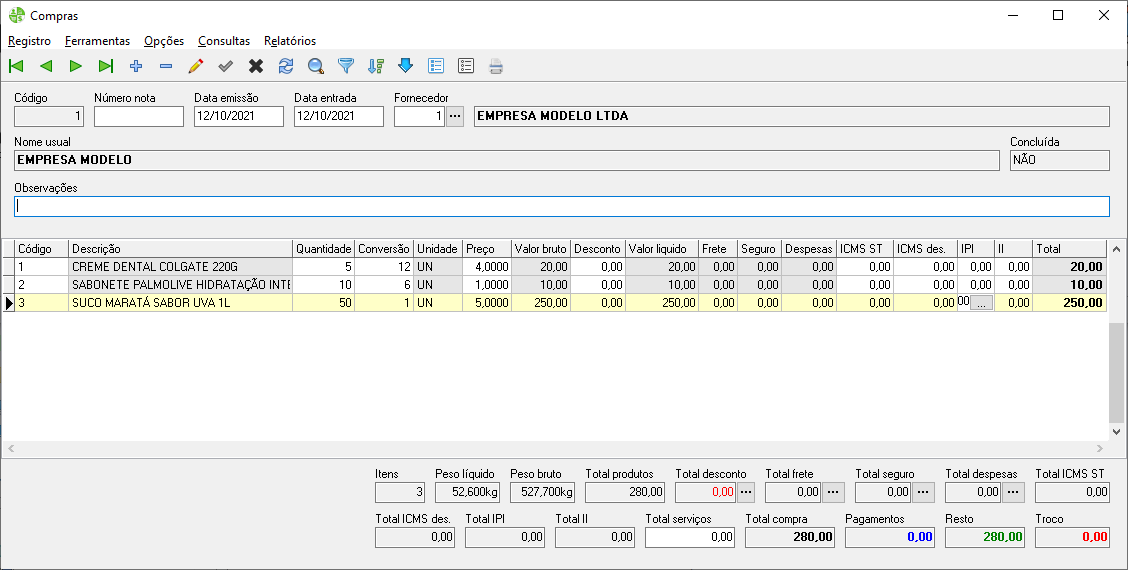Click the pencil edit icon
The width and height of the screenshot is (1128, 570).
point(196,67)
